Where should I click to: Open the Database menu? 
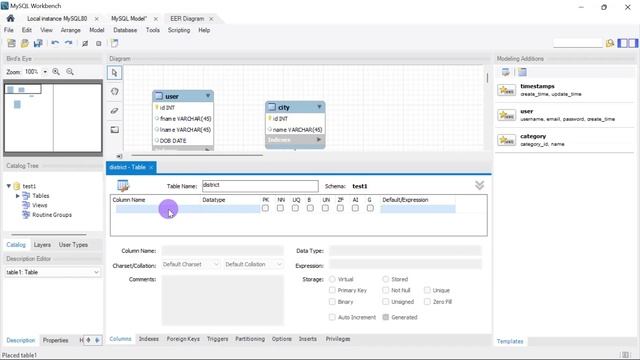tap(125, 30)
